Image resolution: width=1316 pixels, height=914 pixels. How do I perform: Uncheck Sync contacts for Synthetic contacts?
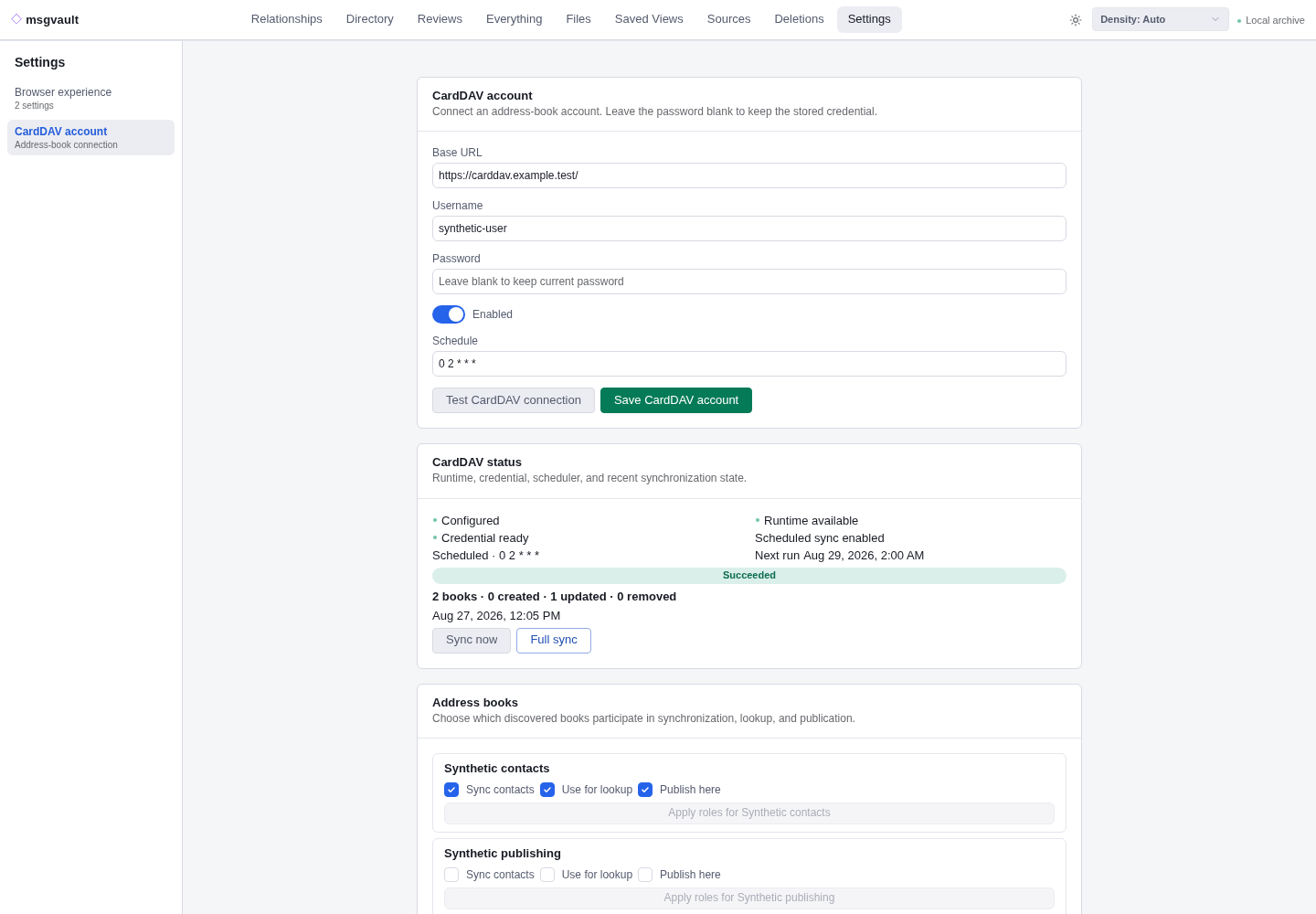[x=451, y=790]
